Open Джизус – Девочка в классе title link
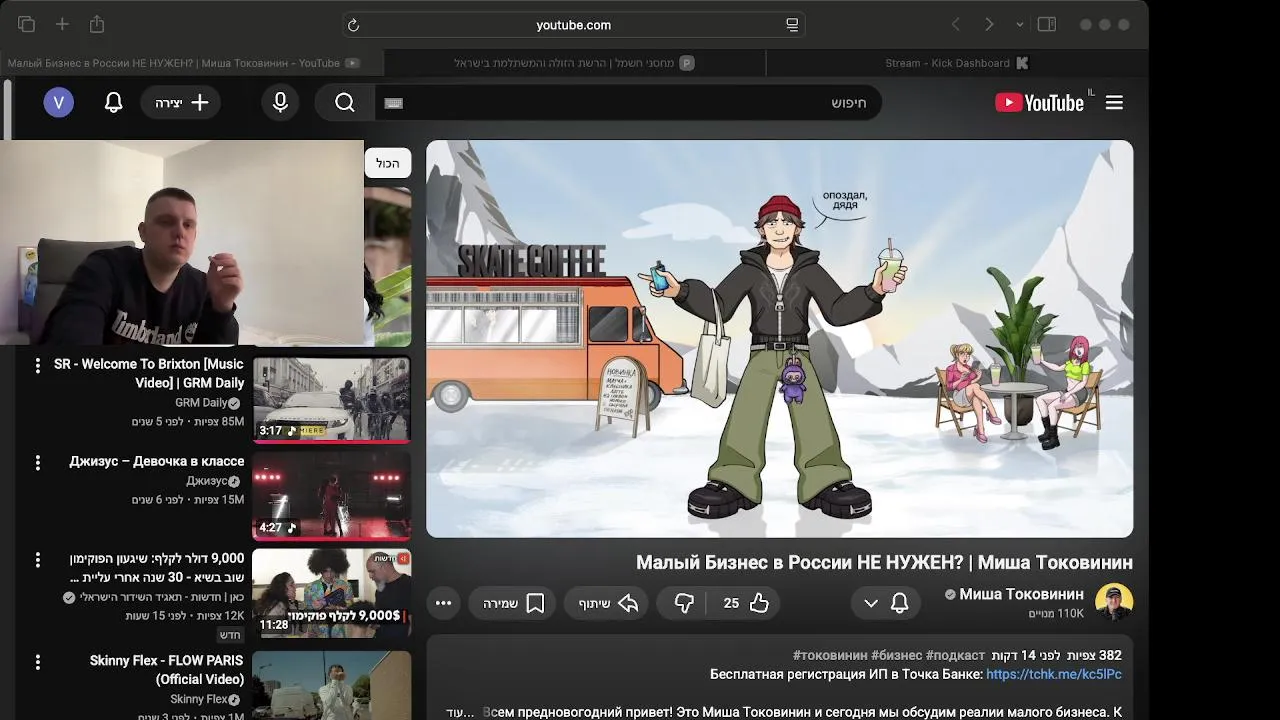Screen dimensions: 1280x720 point(157,461)
